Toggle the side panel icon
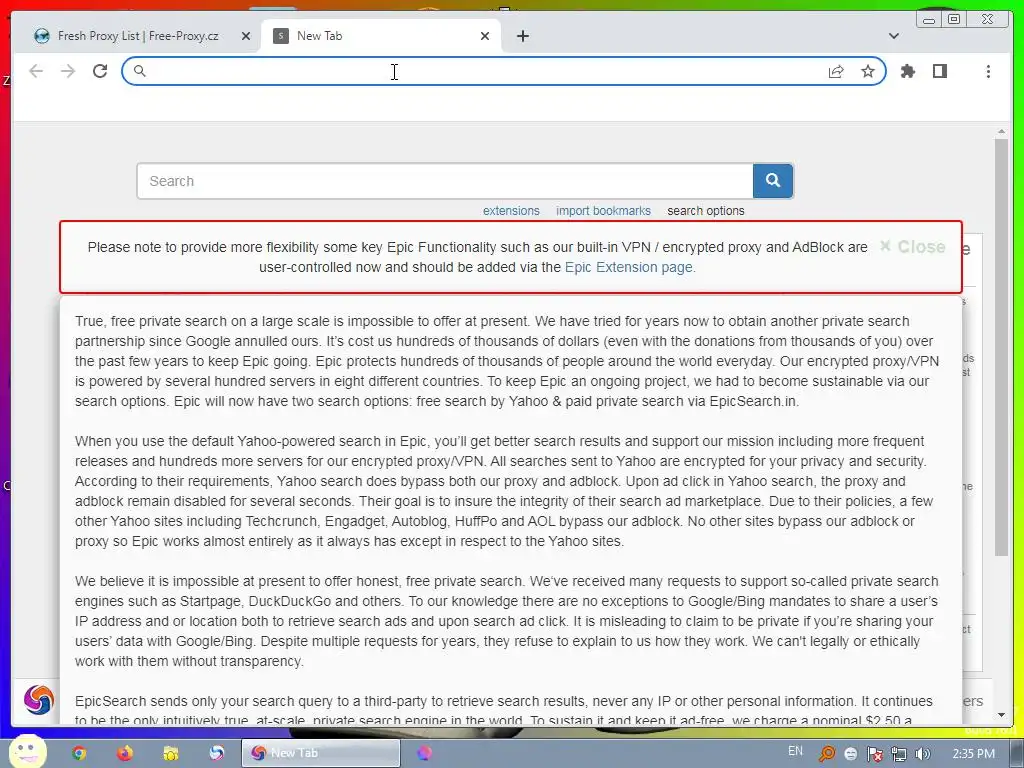This screenshot has height=768, width=1024. pos(940,71)
